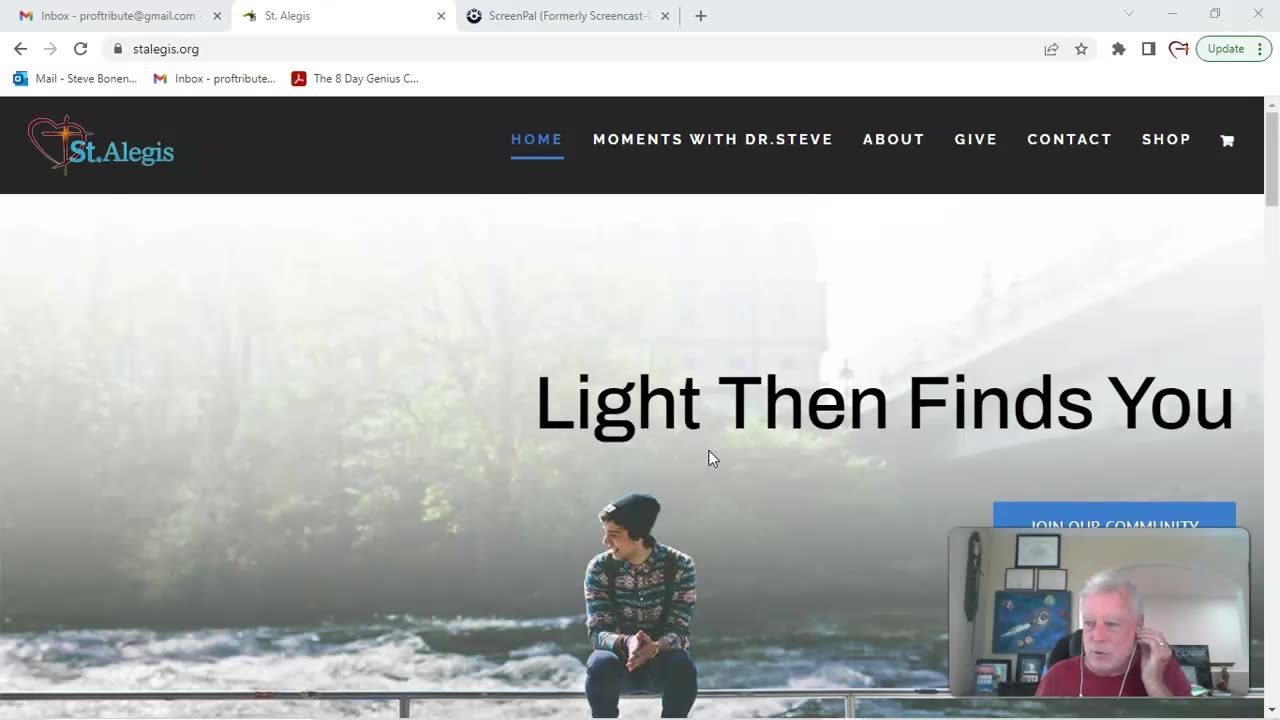View site information lock icon
Screen dimensions: 1280x720
(x=118, y=49)
